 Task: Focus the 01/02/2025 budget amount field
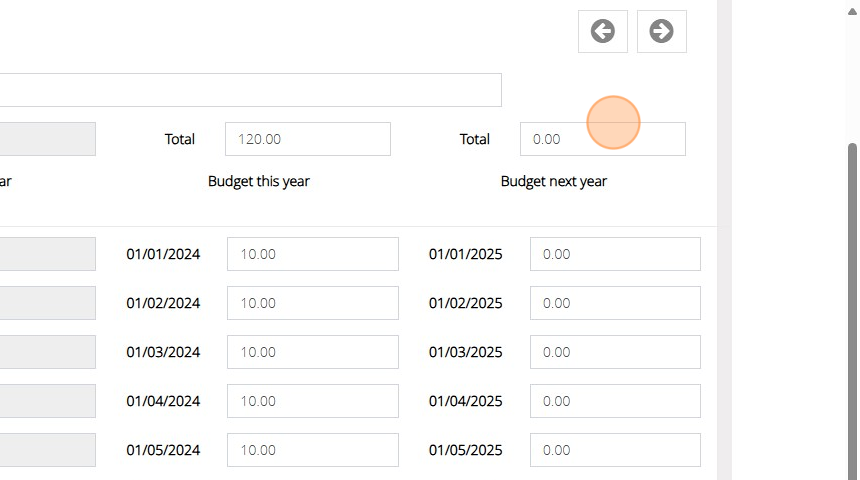pyautogui.click(x=615, y=303)
